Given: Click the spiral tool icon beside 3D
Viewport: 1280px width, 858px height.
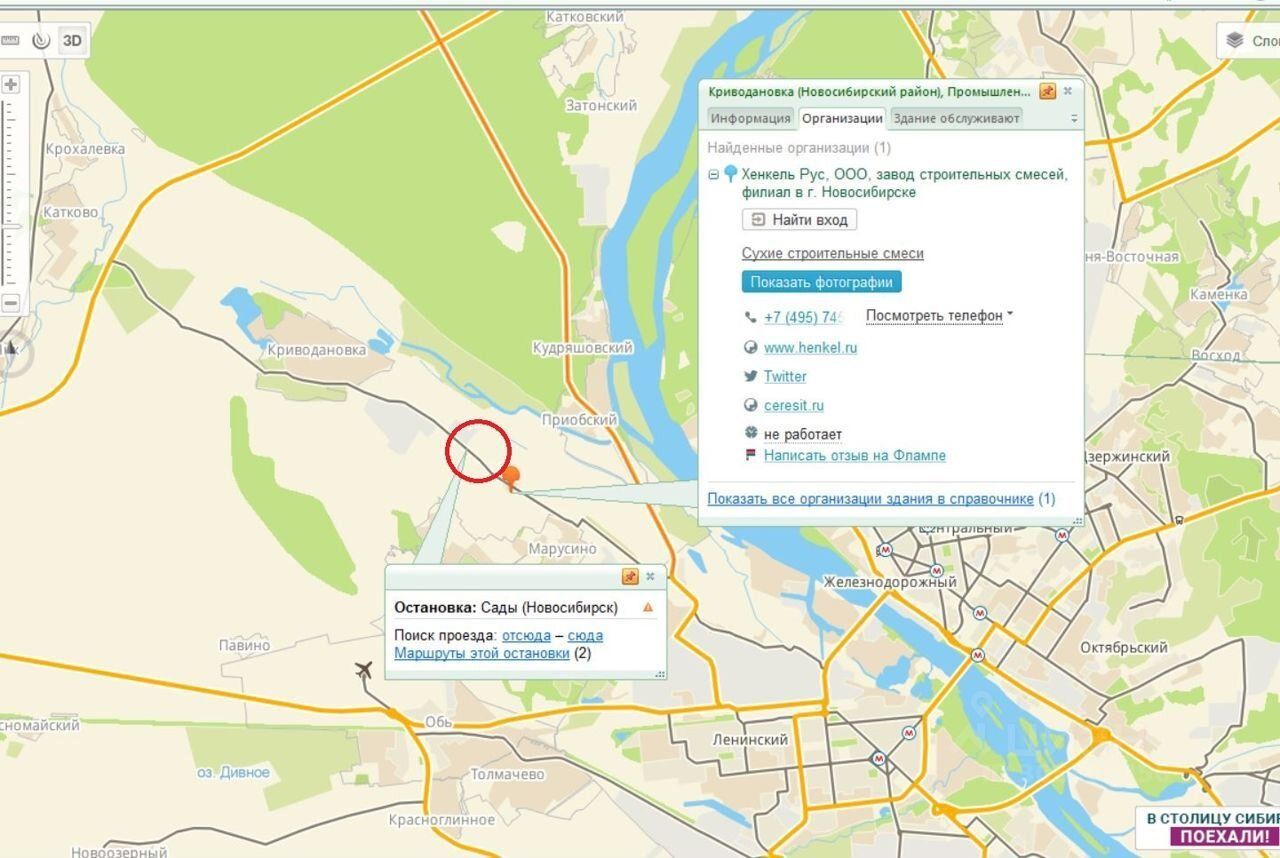Looking at the screenshot, I should pos(41,40).
